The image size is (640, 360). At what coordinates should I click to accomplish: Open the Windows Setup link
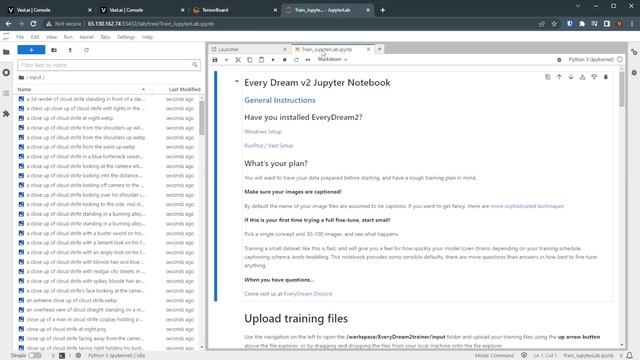coord(263,131)
